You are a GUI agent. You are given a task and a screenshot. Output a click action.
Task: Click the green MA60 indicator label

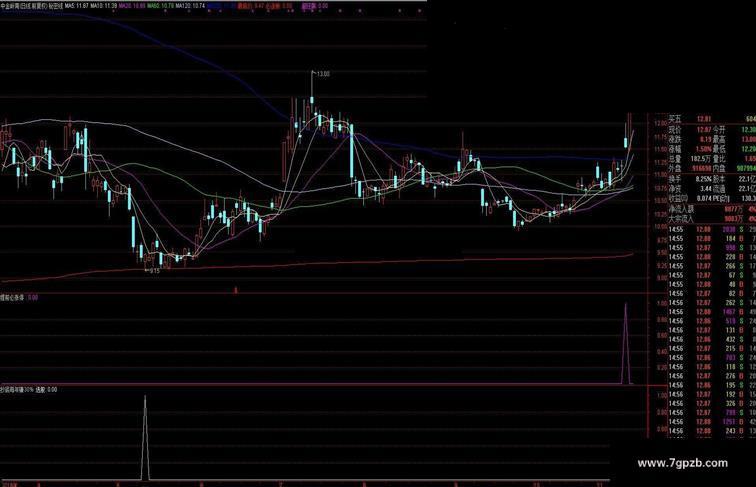(160, 6)
